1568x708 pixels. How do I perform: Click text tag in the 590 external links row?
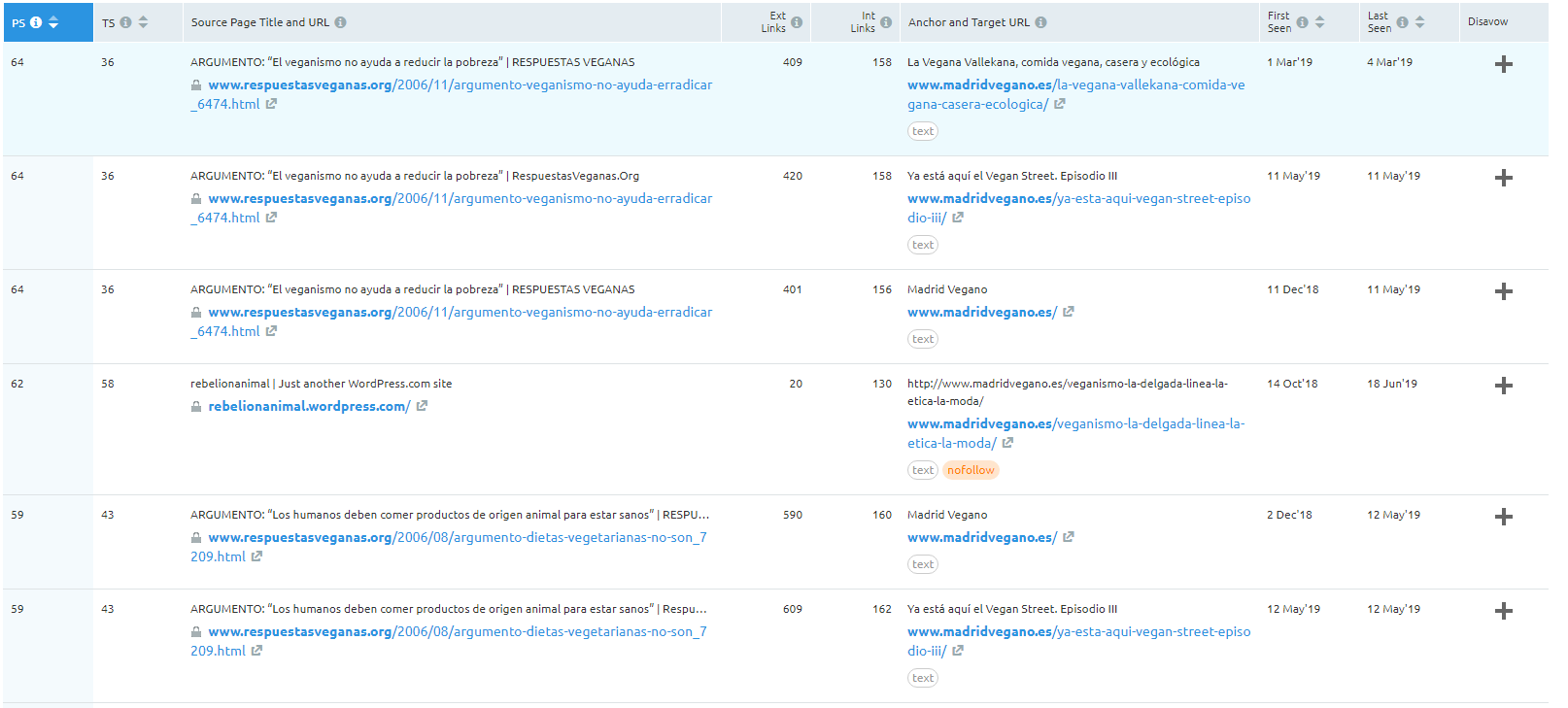[x=923, y=564]
